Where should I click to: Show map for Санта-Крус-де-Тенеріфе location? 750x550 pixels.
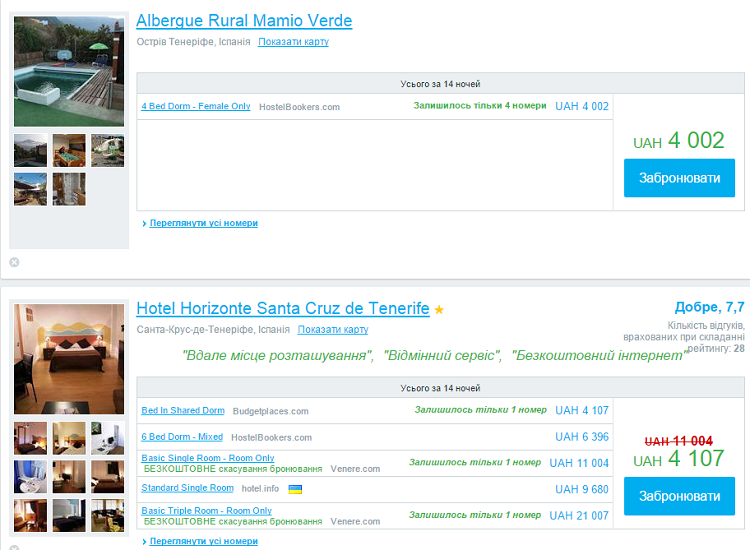pos(332,330)
